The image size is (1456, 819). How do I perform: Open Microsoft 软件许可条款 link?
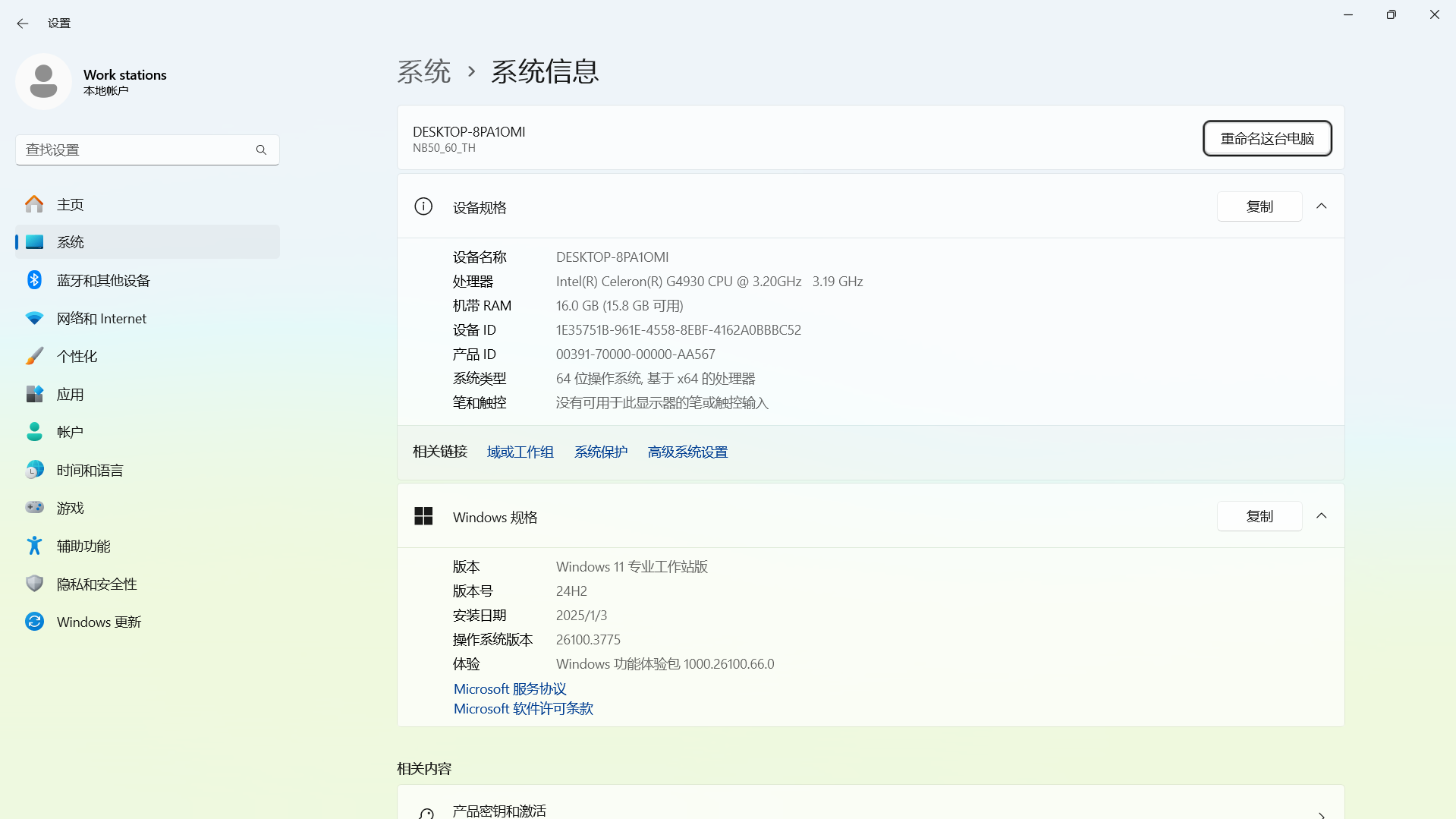524,709
